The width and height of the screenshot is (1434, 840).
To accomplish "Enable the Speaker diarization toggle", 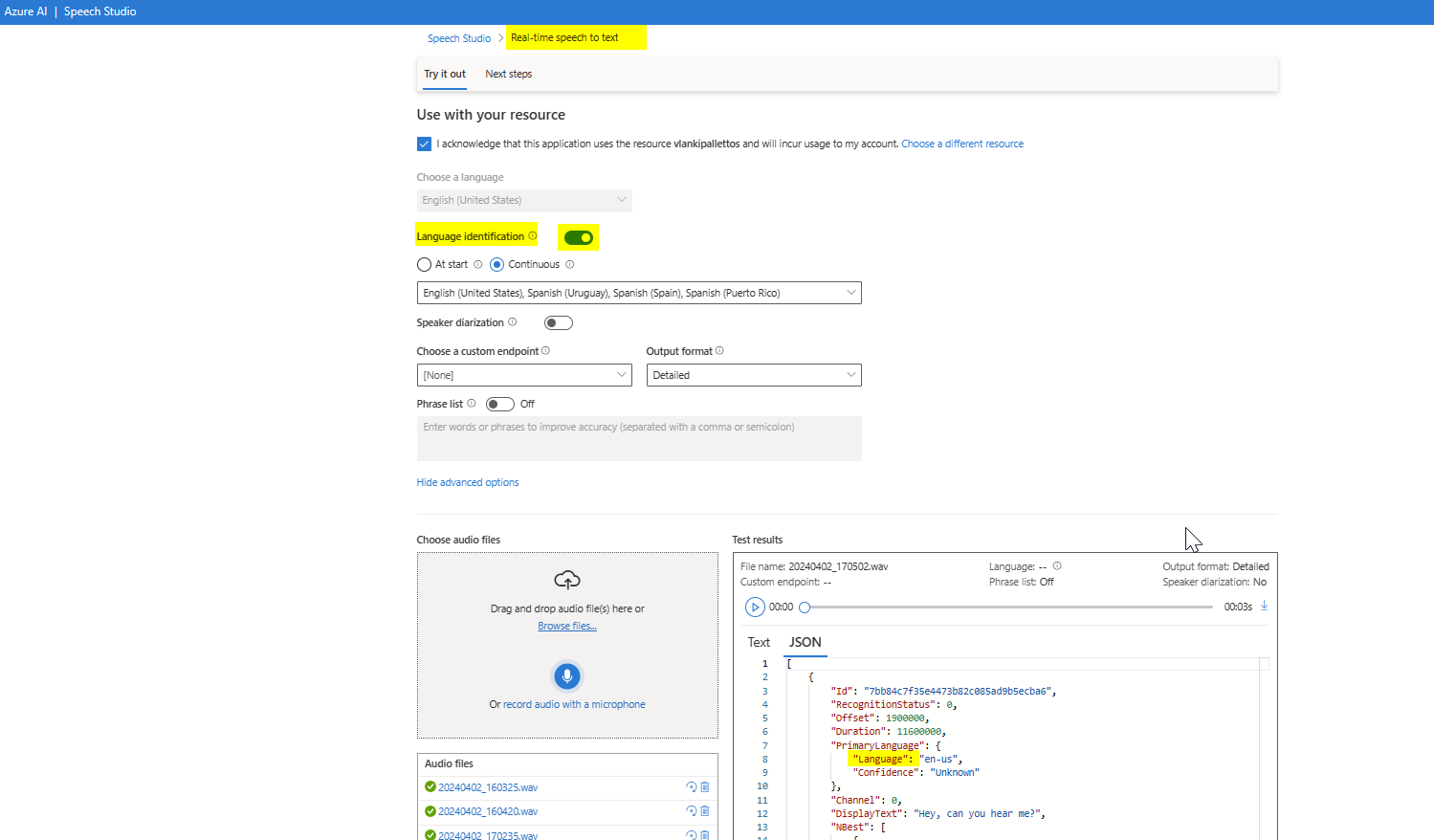I will (558, 322).
